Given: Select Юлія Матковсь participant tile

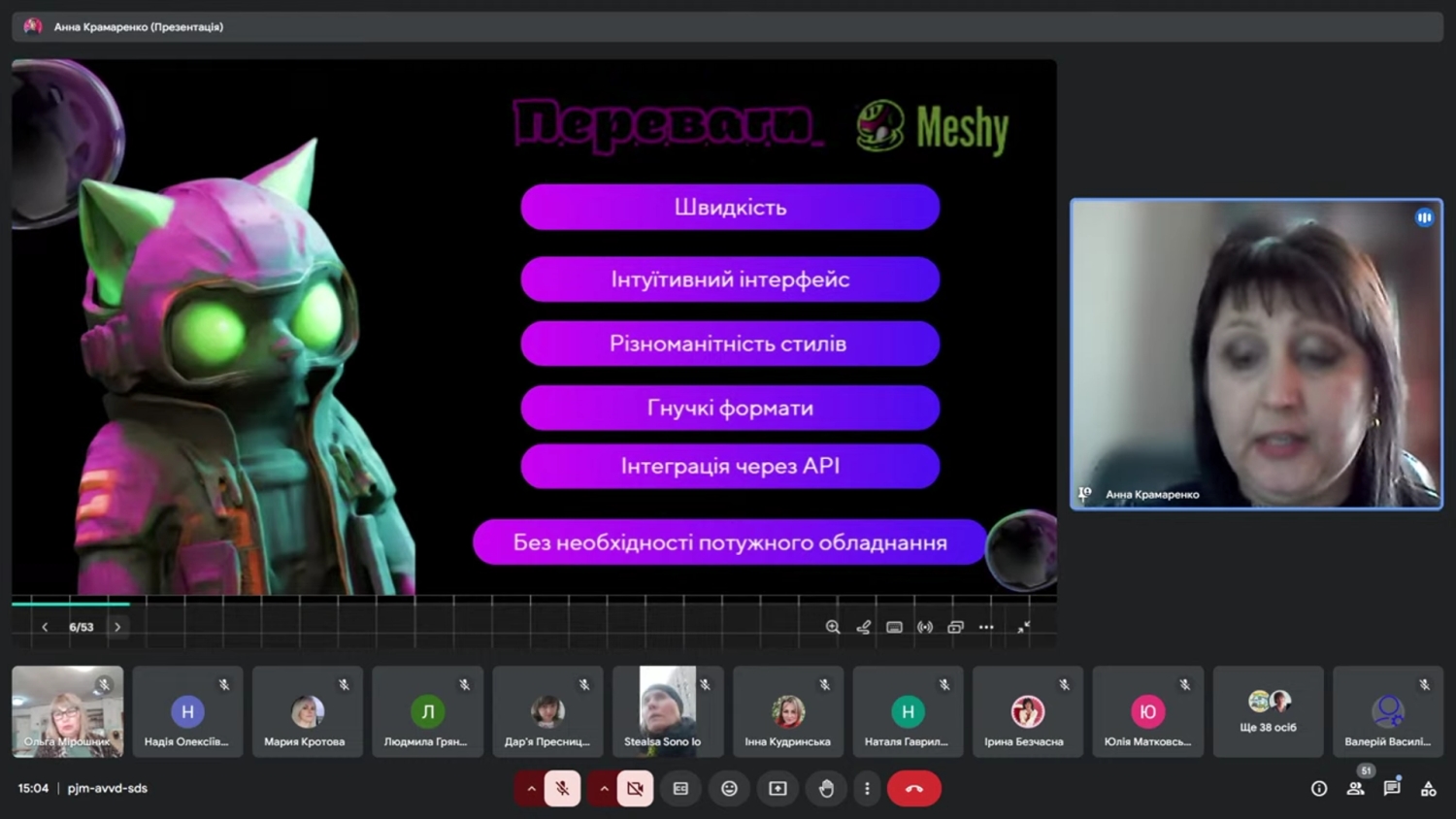Looking at the screenshot, I should [x=1148, y=711].
